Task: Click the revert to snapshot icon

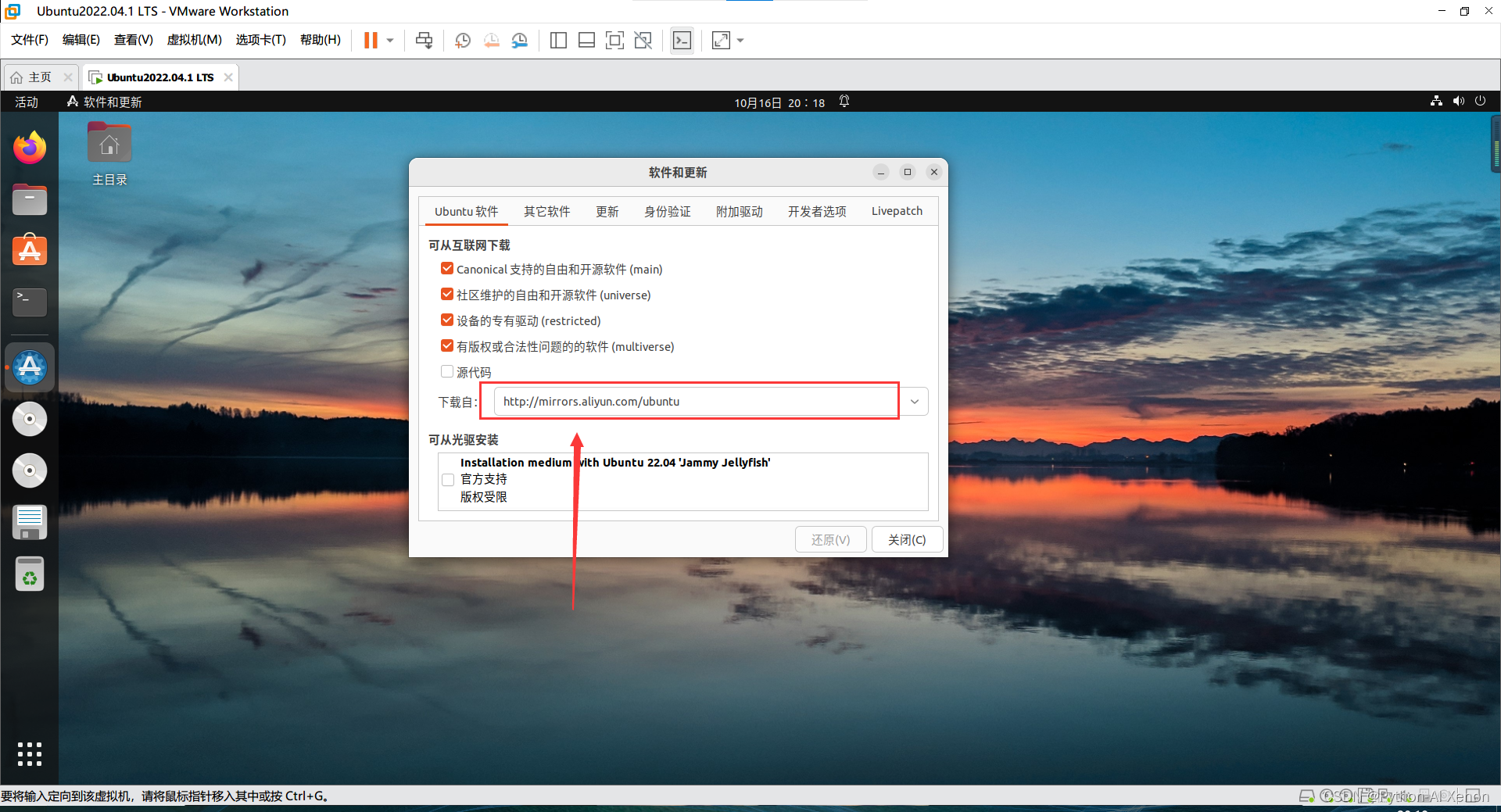Action: 492,41
